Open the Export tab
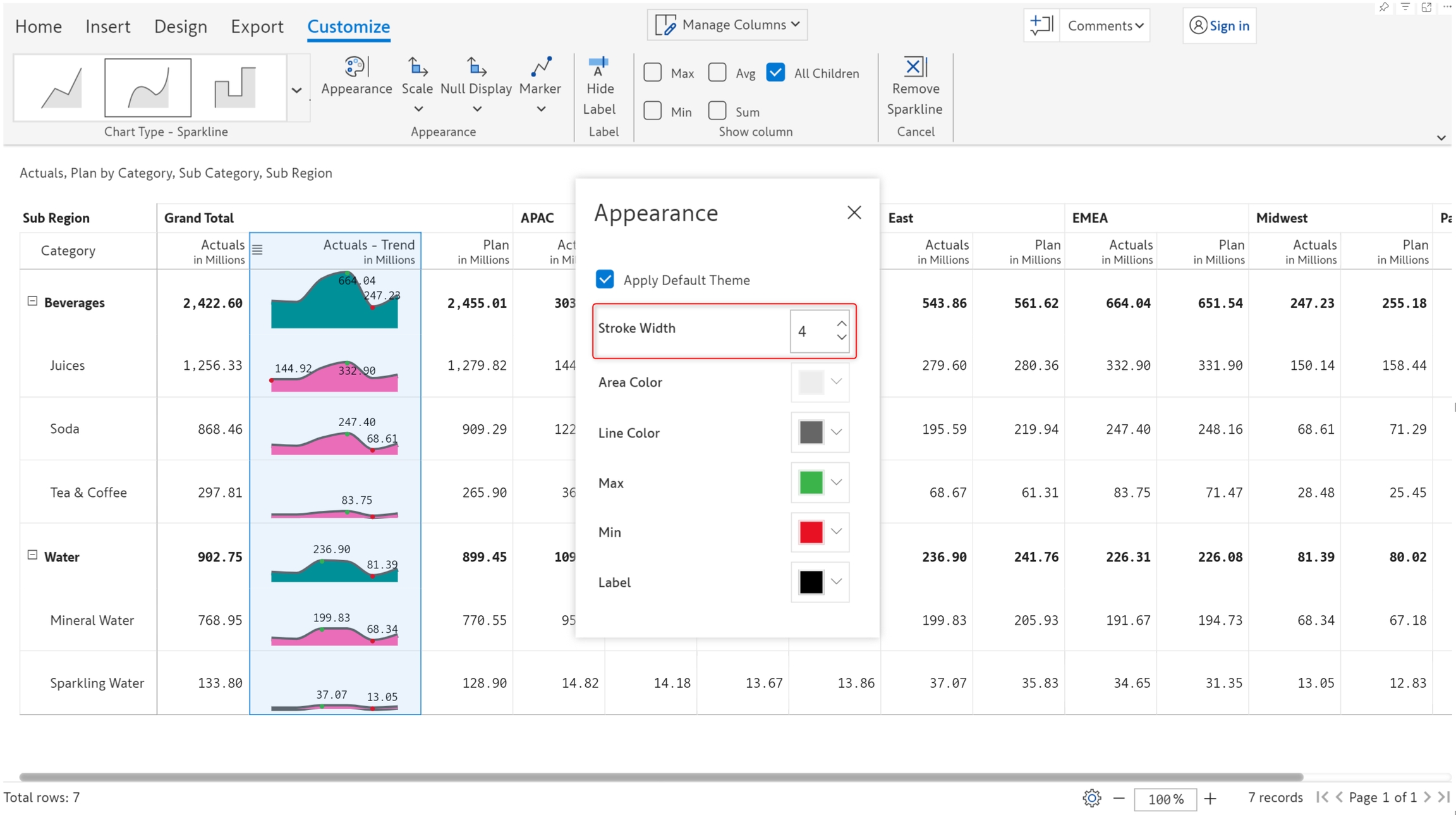This screenshot has height=815, width=1456. pos(257,27)
